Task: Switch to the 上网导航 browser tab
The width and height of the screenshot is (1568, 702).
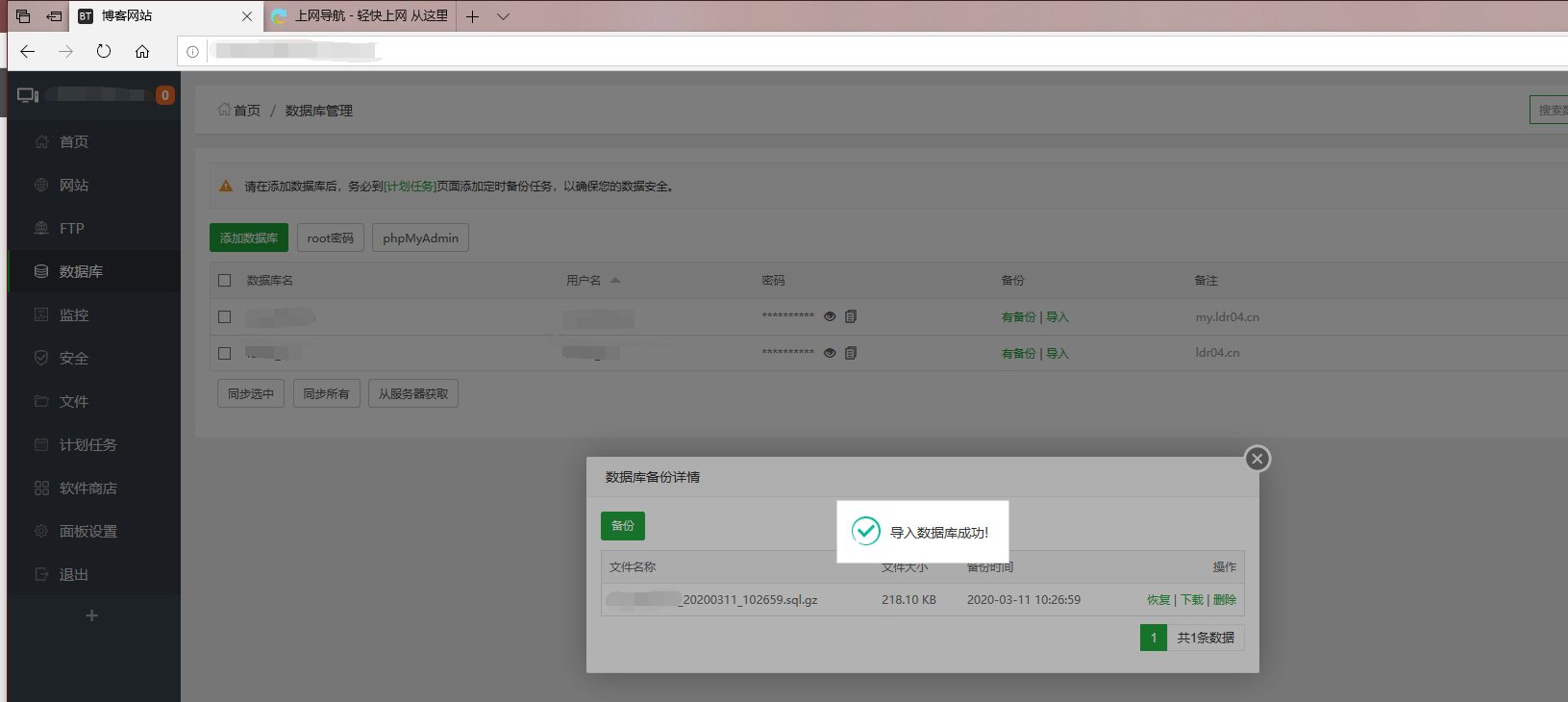Action: coord(361,16)
